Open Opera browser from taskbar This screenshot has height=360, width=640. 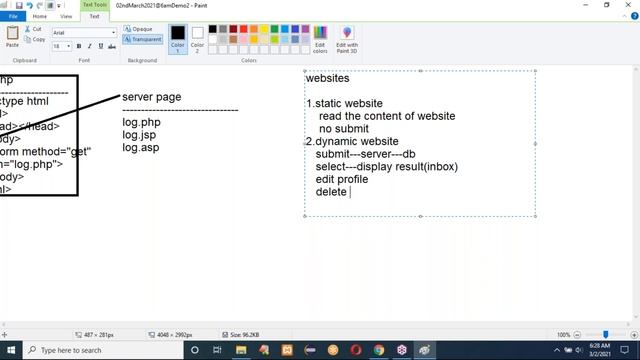click(356, 350)
